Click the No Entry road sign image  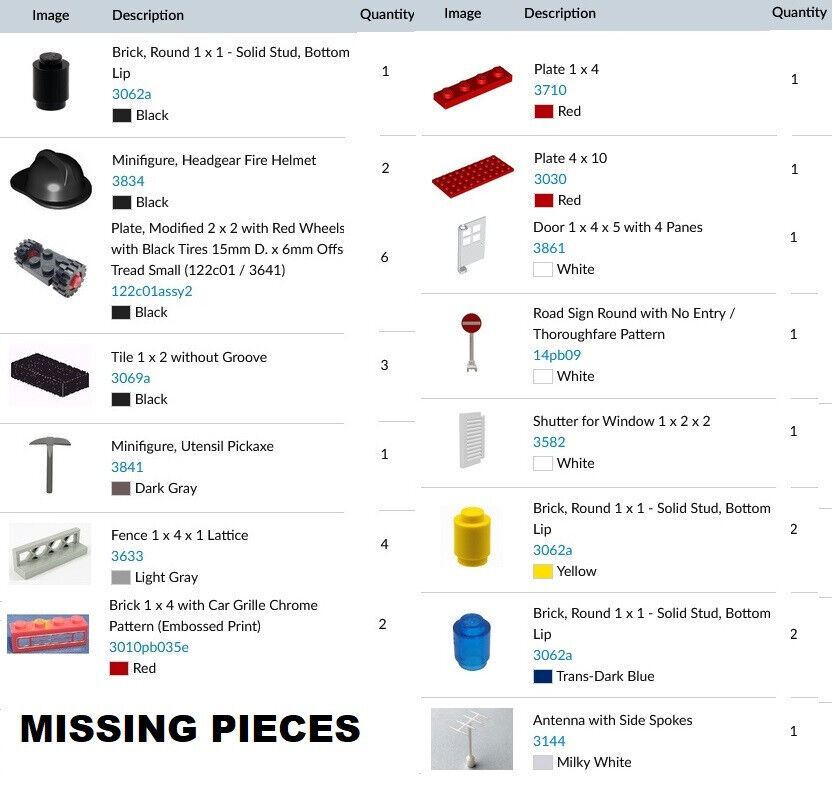point(471,342)
